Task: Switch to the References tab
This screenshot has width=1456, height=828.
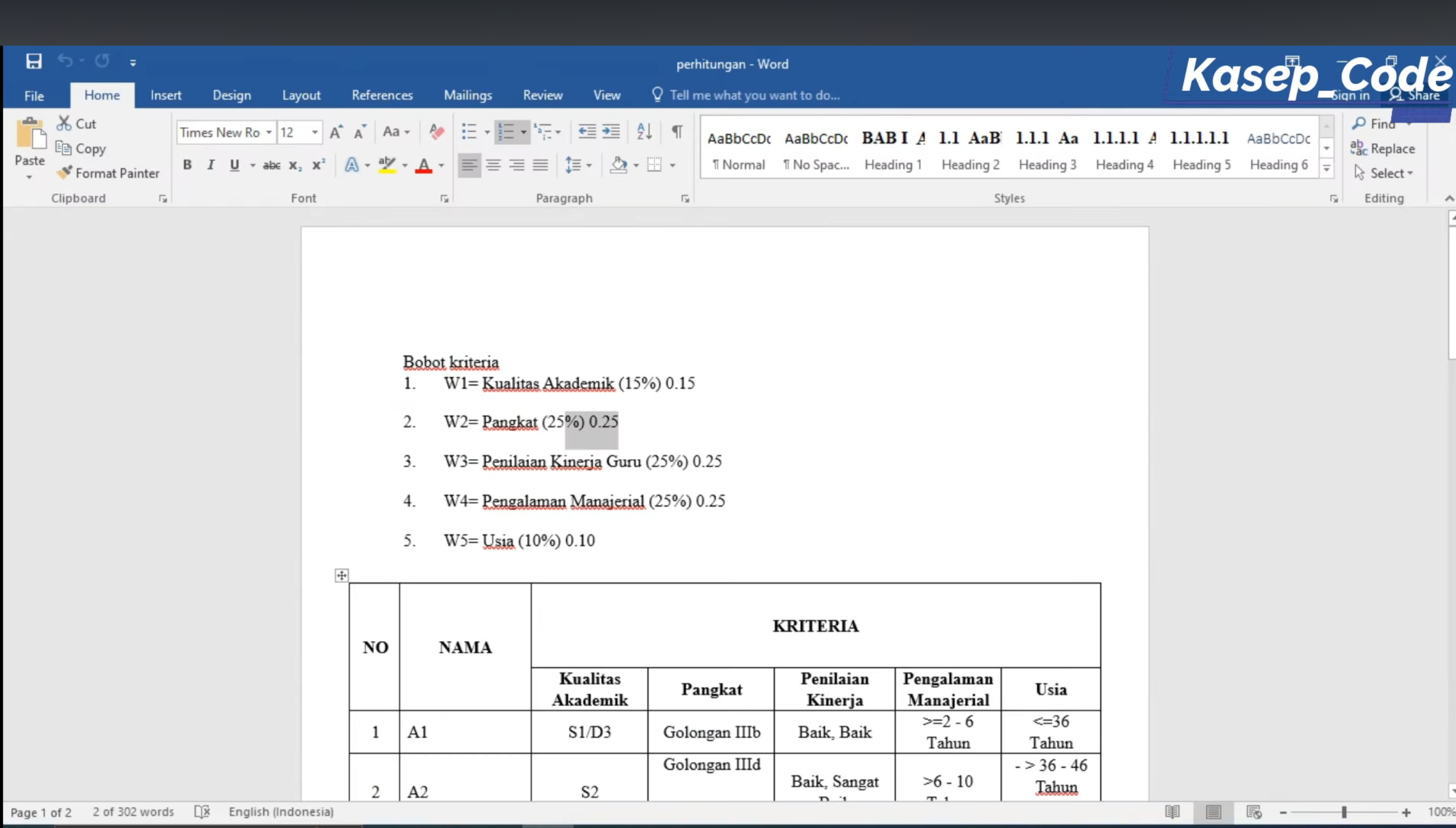Action: [382, 95]
